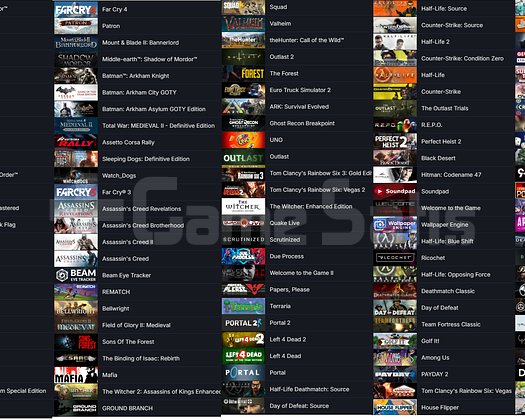Image resolution: width=525 pixels, height=420 pixels.
Task: Select the Half-Life orange lambda icon
Action: 395,75
